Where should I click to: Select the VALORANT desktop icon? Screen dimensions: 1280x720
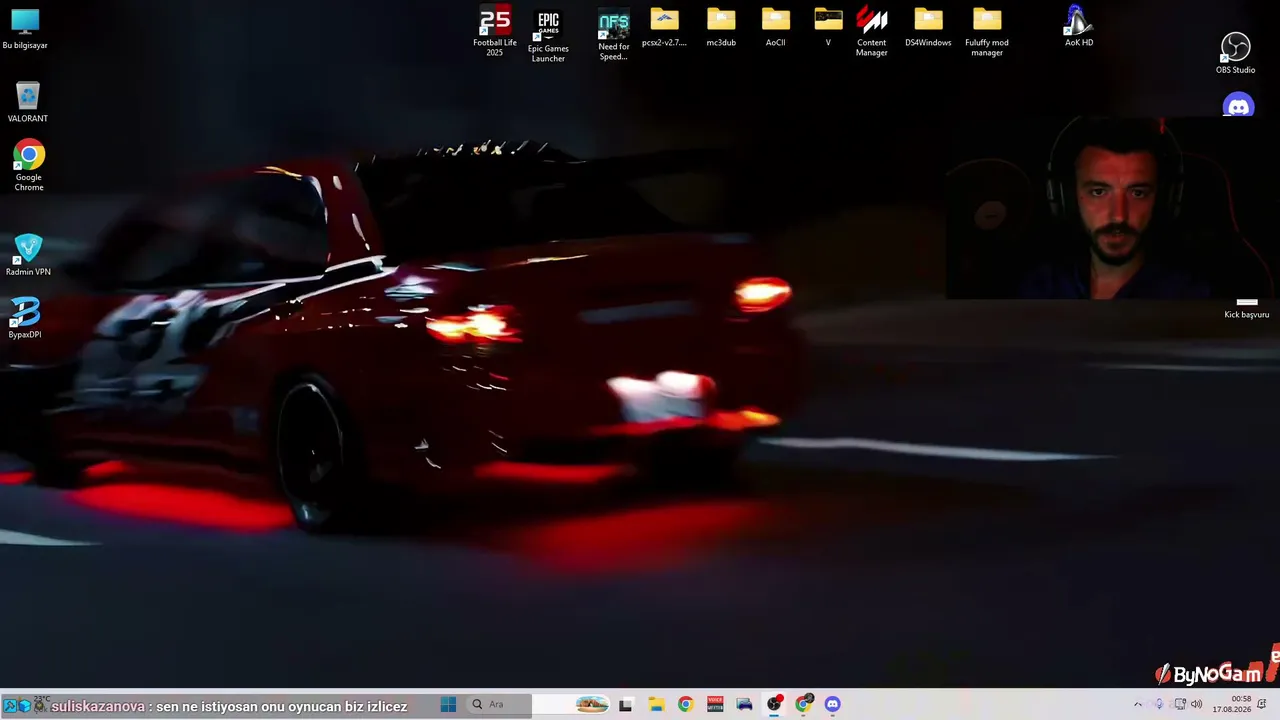28,102
